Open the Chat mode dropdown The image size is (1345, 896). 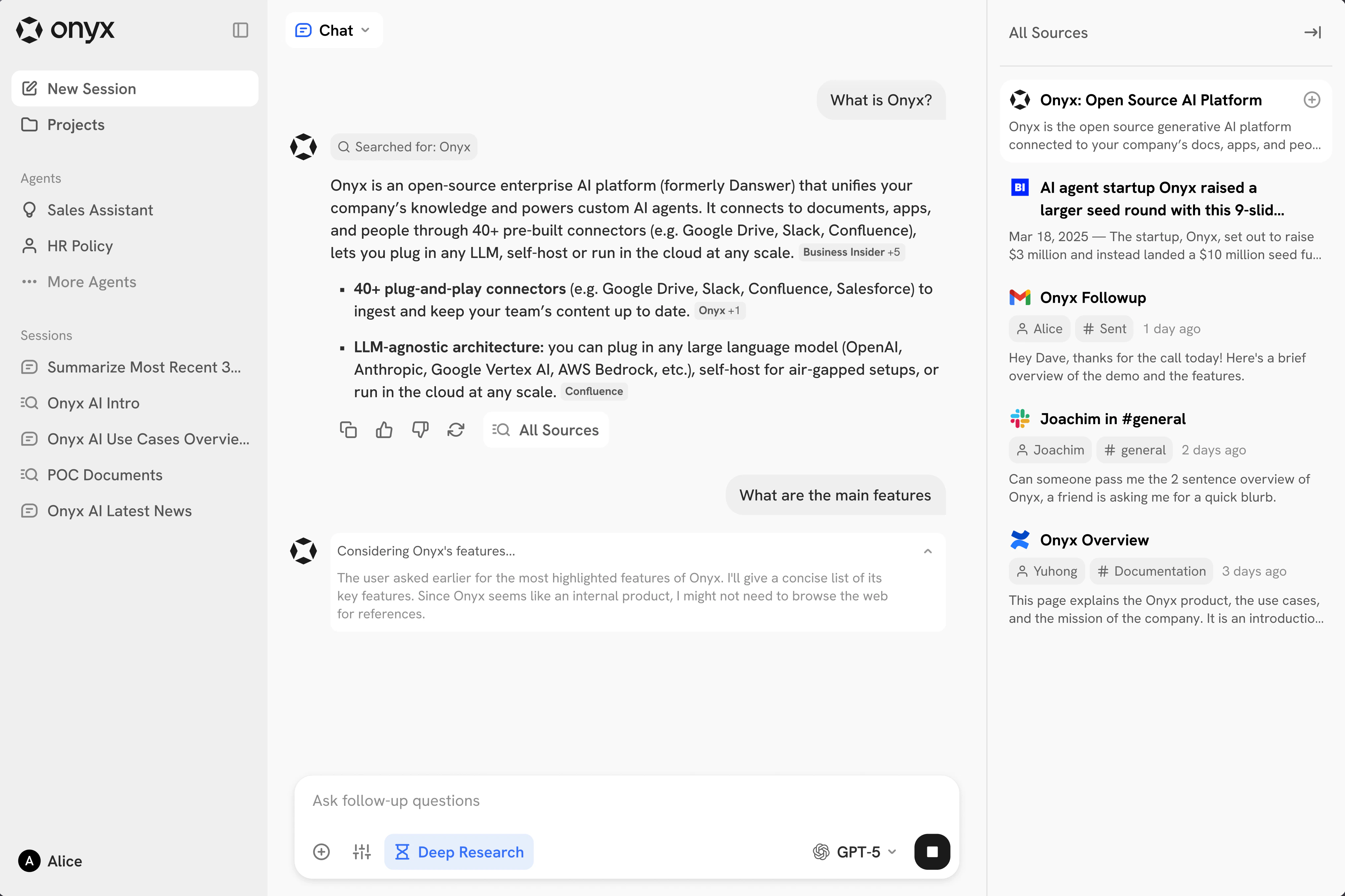tap(334, 30)
